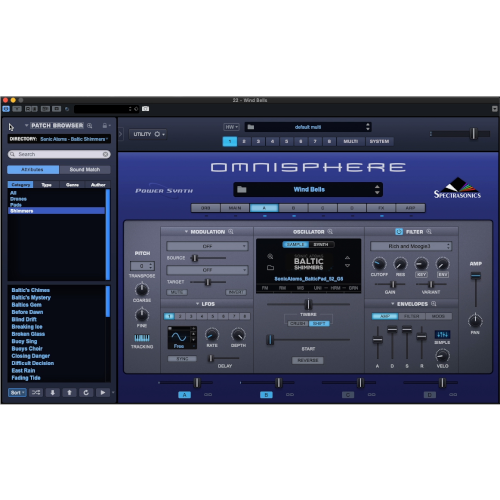The image size is (500, 500).
Task: Open the Patch Browser magnifier zoom icon
Action: (90, 126)
